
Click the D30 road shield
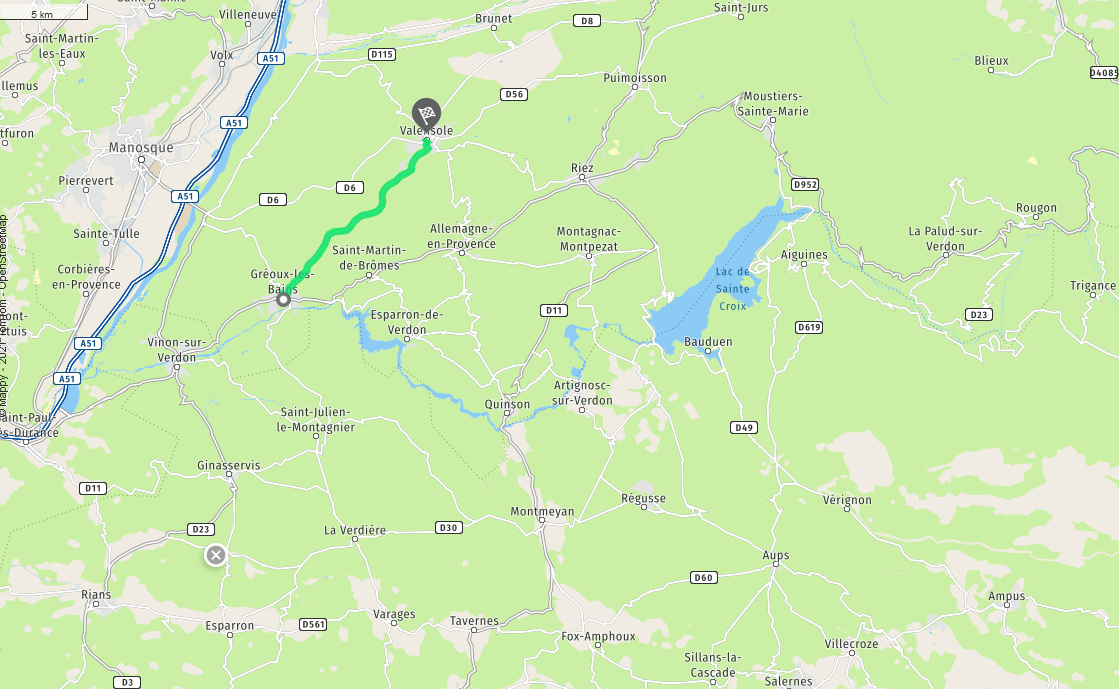pos(448,528)
